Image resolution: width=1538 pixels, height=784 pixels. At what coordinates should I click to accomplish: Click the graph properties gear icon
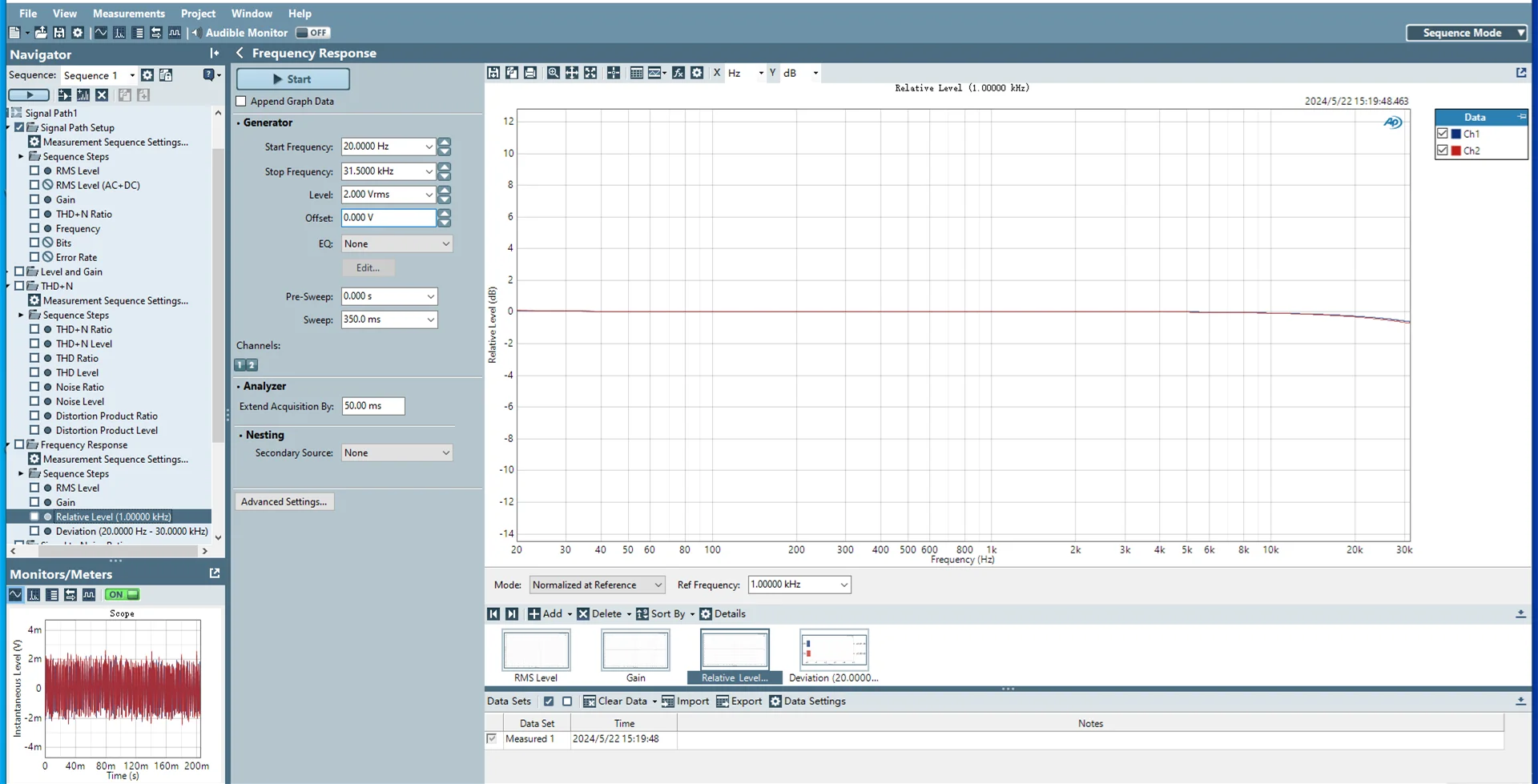(697, 73)
